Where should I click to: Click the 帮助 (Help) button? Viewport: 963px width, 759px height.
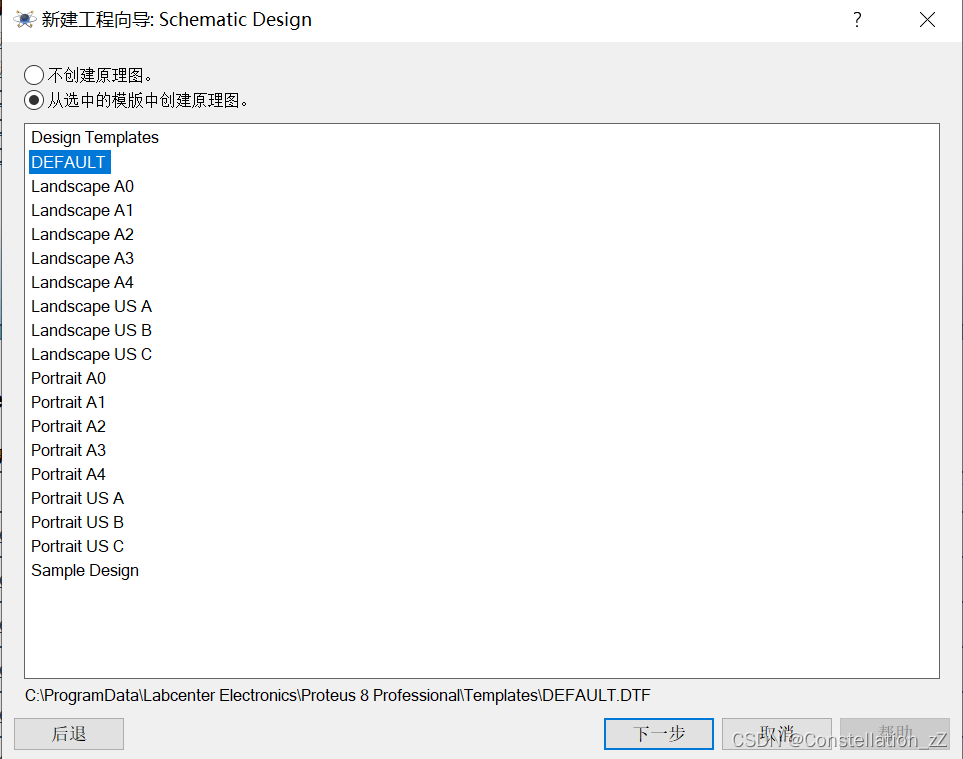click(895, 734)
